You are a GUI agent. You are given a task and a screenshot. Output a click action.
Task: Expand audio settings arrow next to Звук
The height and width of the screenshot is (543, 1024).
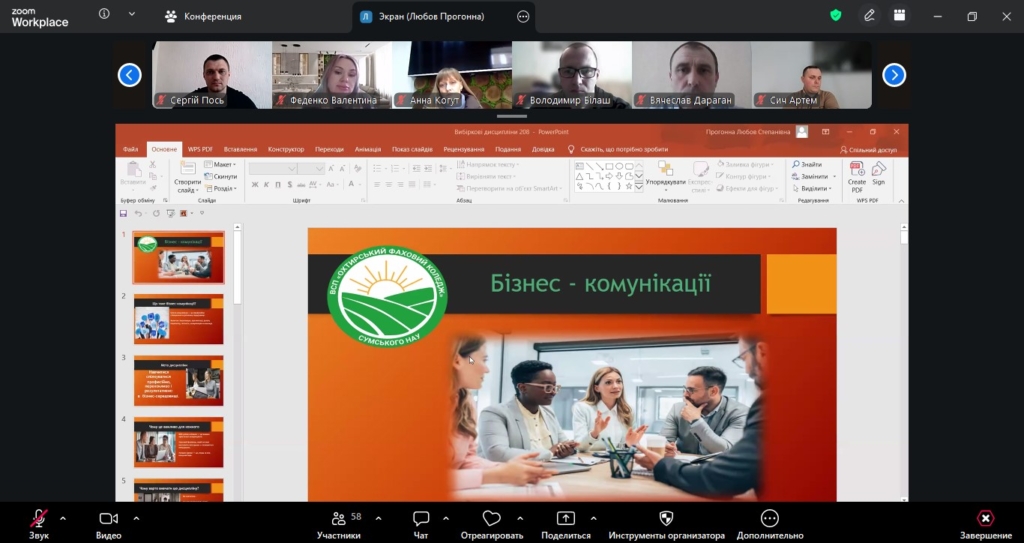coord(63,518)
